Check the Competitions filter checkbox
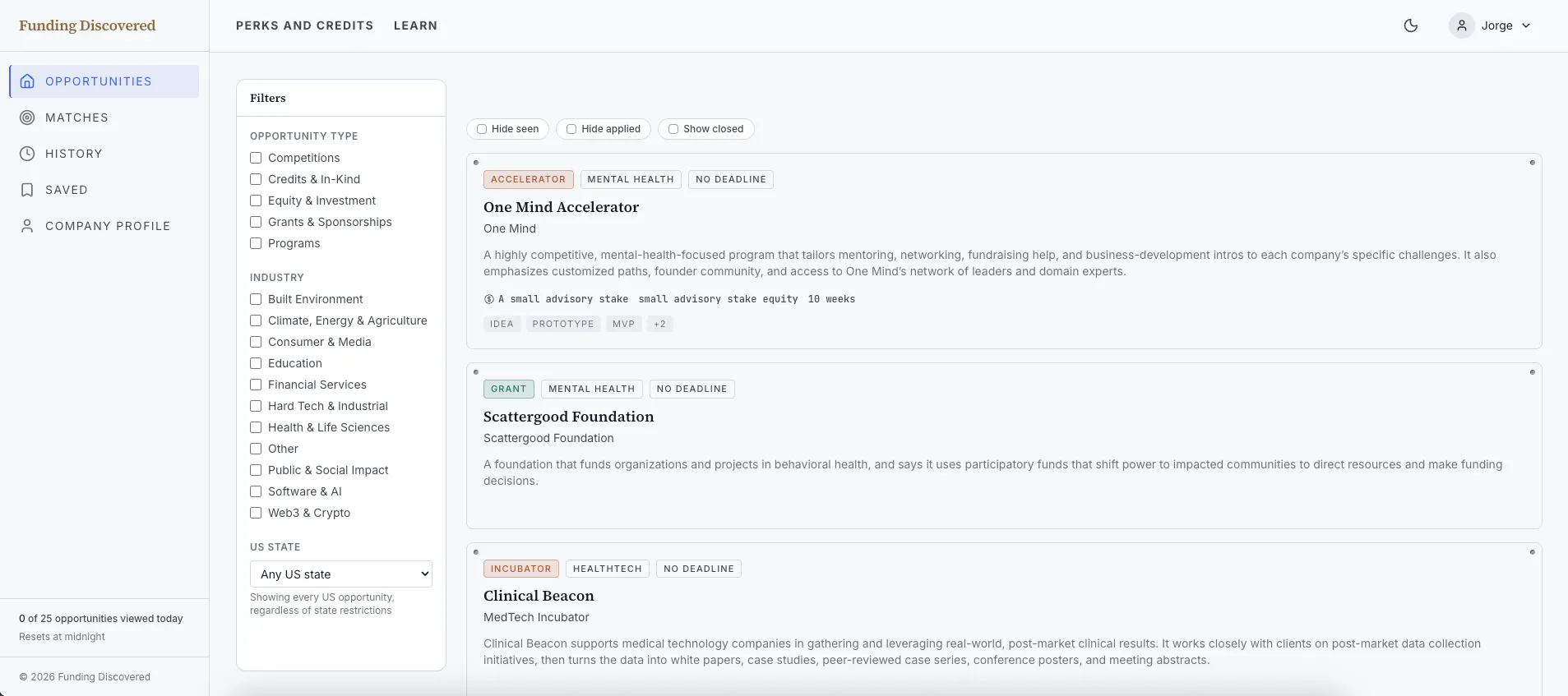This screenshot has height=696, width=1568. tap(256, 158)
